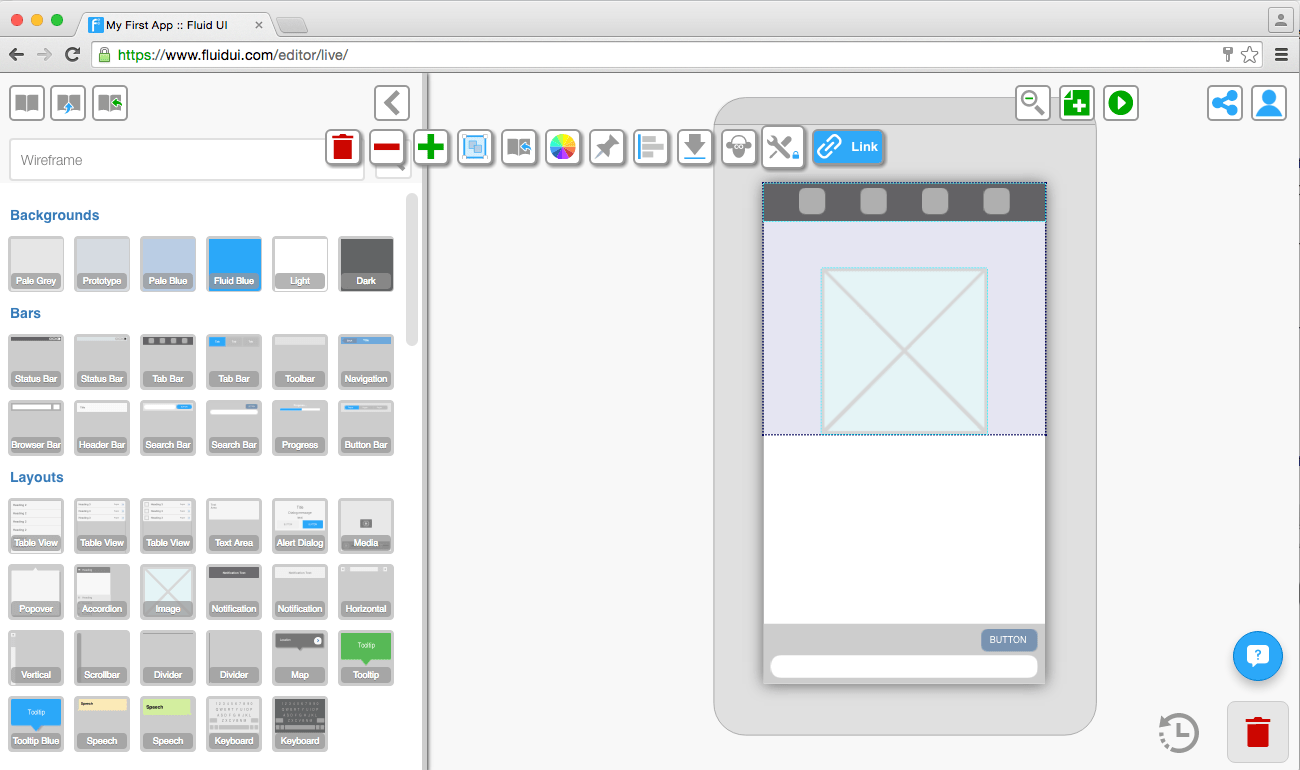Select the Dark background
The image size is (1300, 770).
click(366, 264)
